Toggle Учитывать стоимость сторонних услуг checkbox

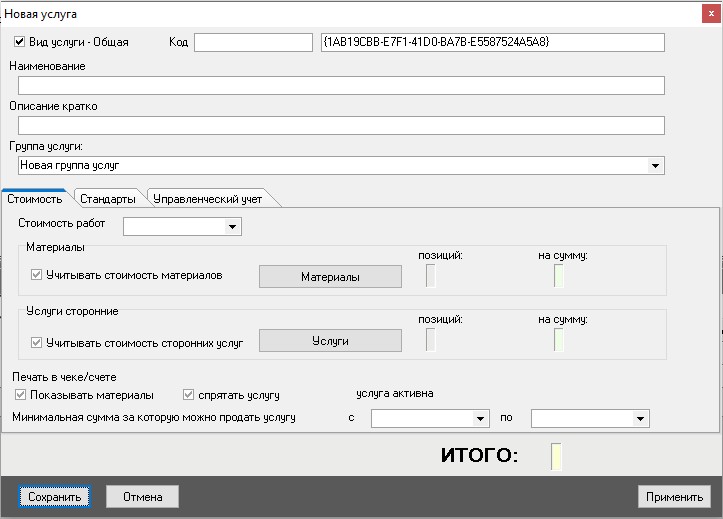pos(37,342)
